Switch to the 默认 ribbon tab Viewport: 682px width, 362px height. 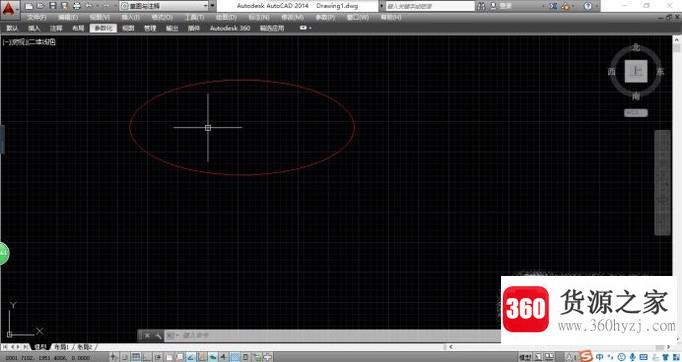click(x=12, y=28)
